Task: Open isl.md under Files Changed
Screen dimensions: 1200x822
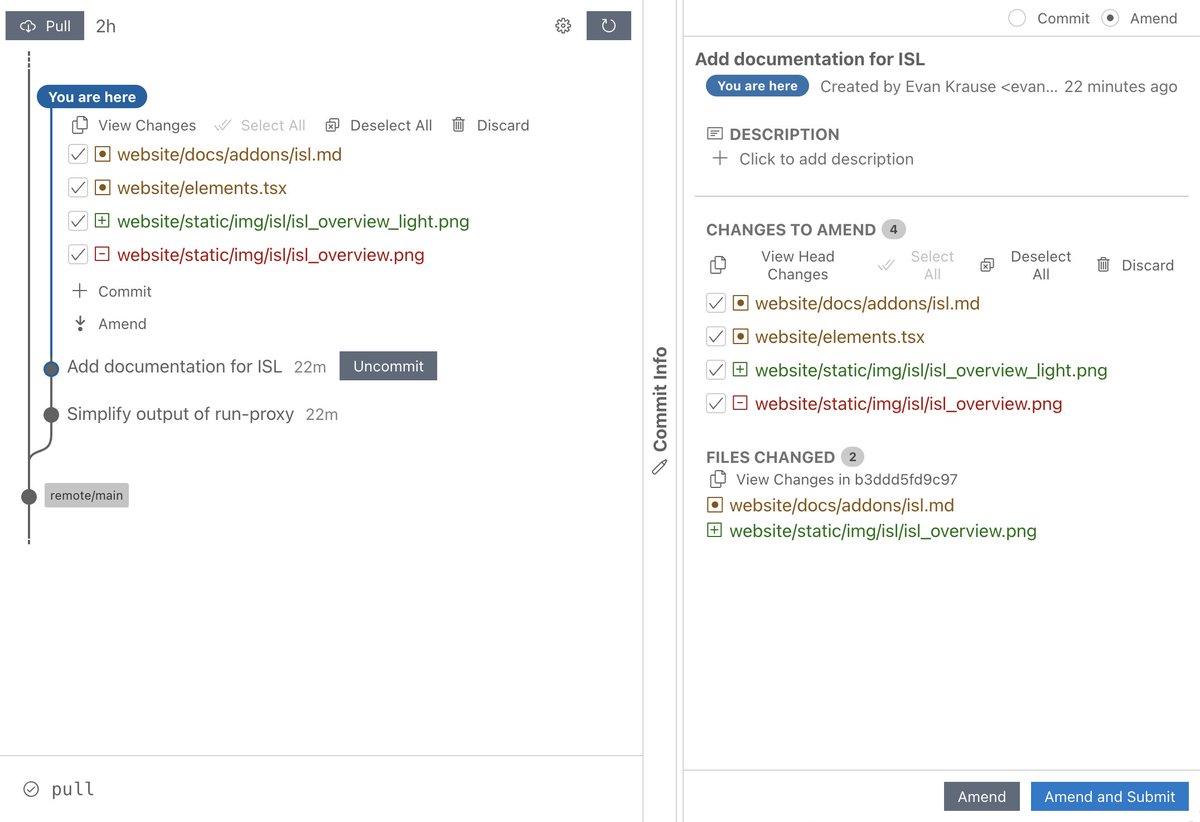Action: 842,506
